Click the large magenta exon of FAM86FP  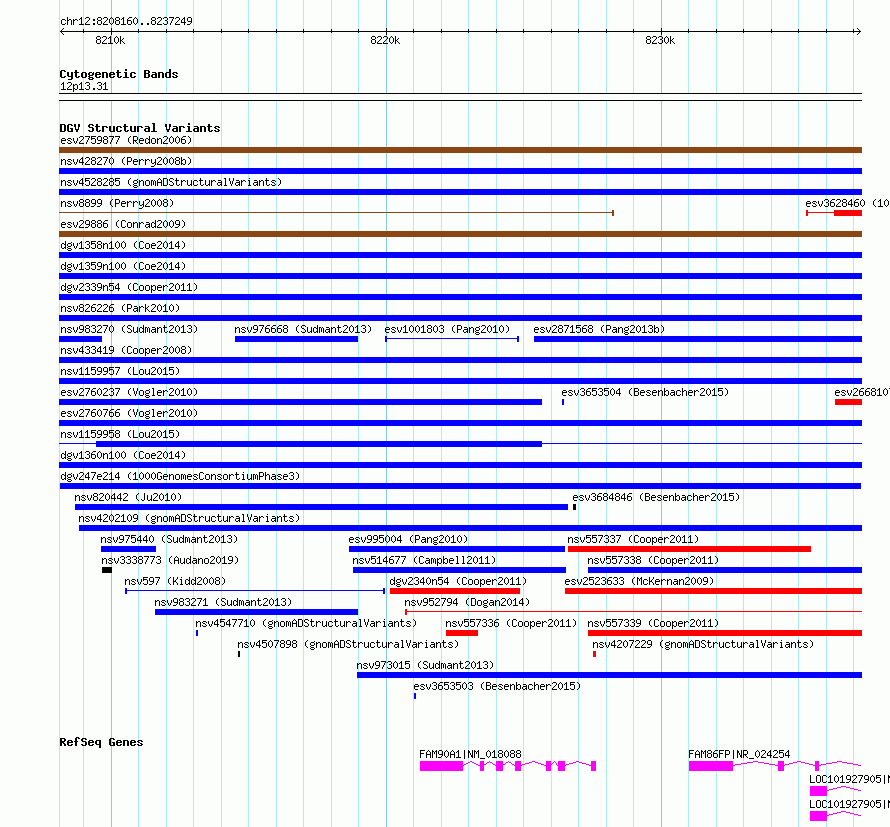[x=711, y=766]
